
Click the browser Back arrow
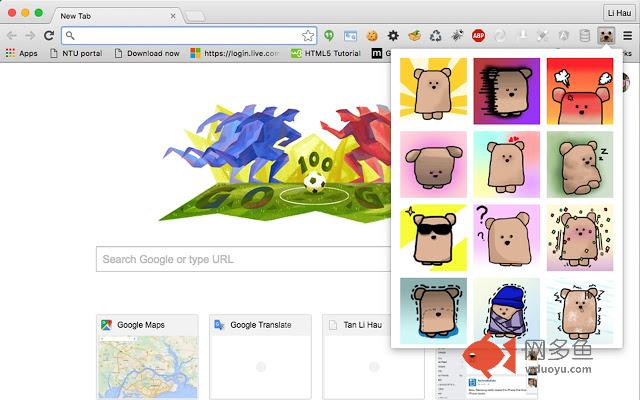pyautogui.click(x=11, y=36)
